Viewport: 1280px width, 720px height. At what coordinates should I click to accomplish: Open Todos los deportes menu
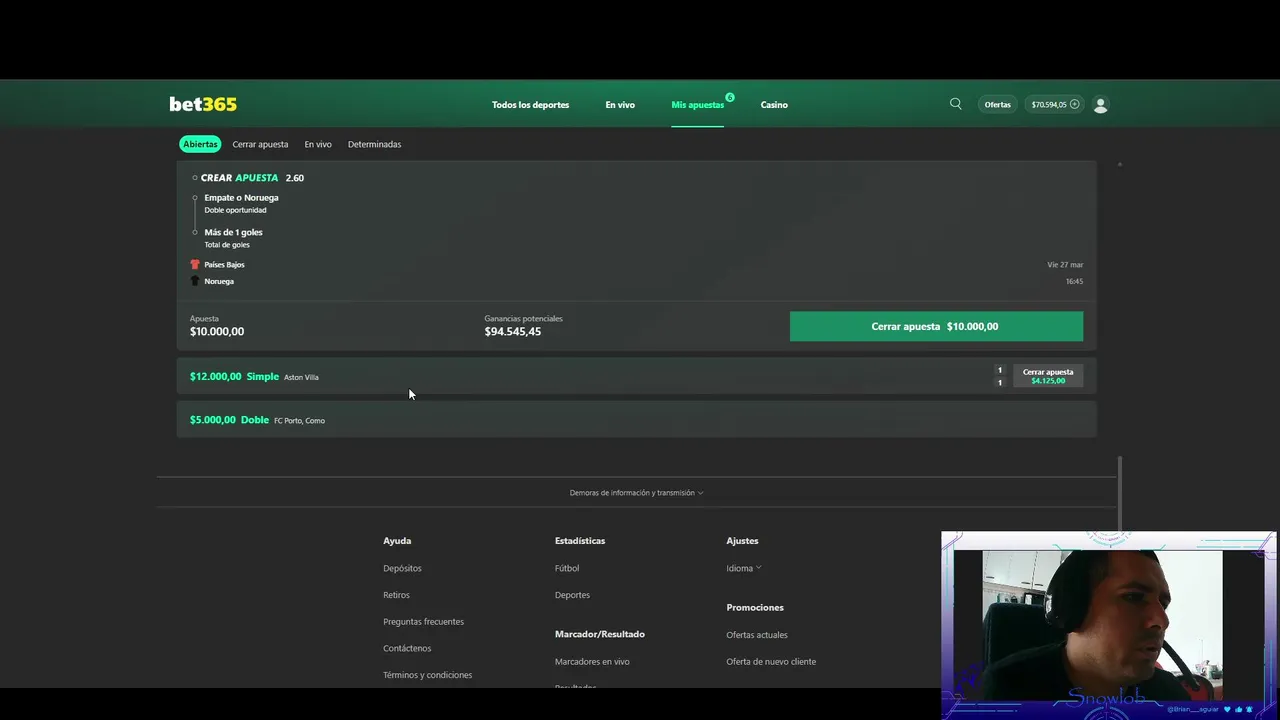[x=530, y=105]
